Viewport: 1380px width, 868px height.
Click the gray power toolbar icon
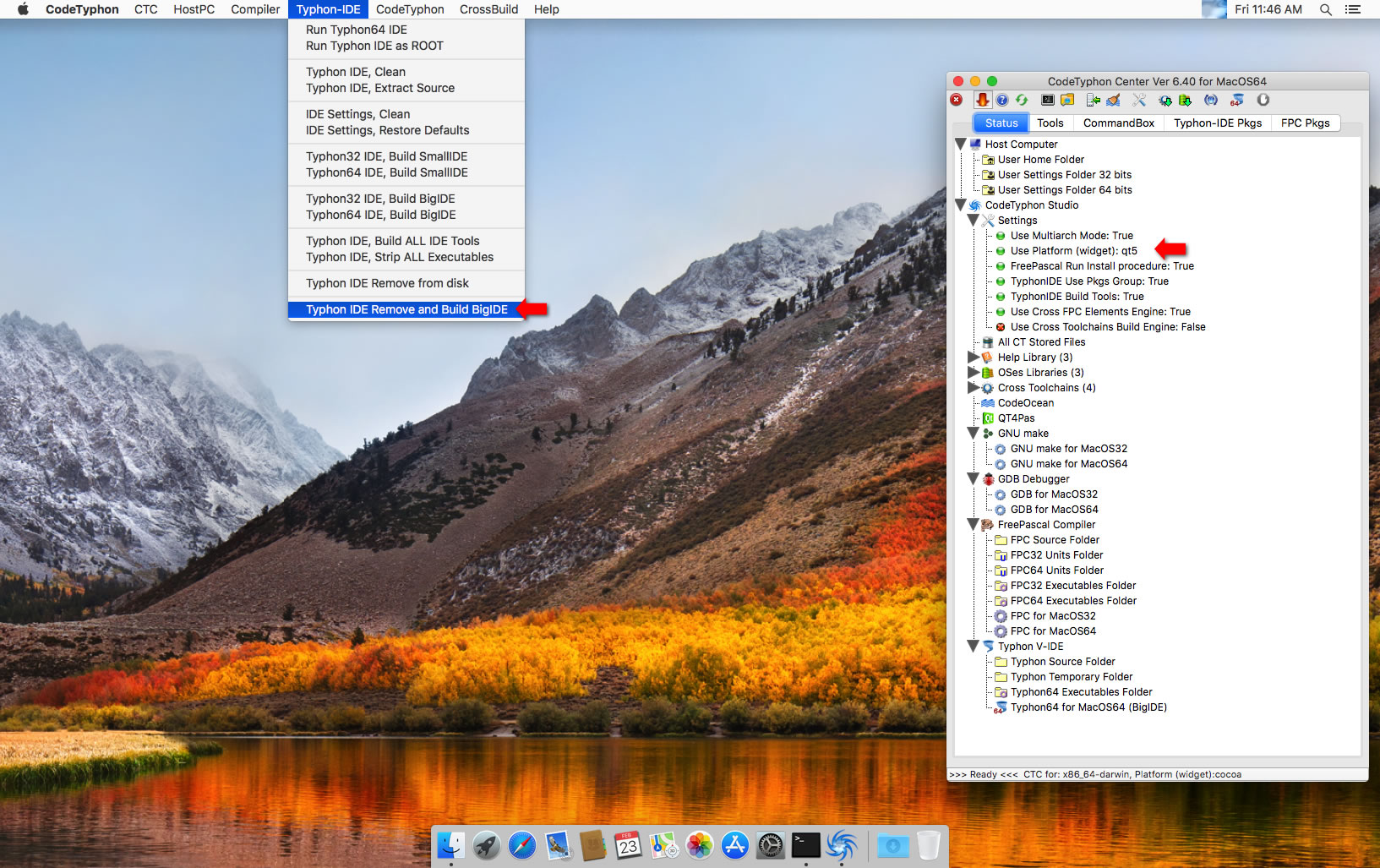click(1263, 100)
